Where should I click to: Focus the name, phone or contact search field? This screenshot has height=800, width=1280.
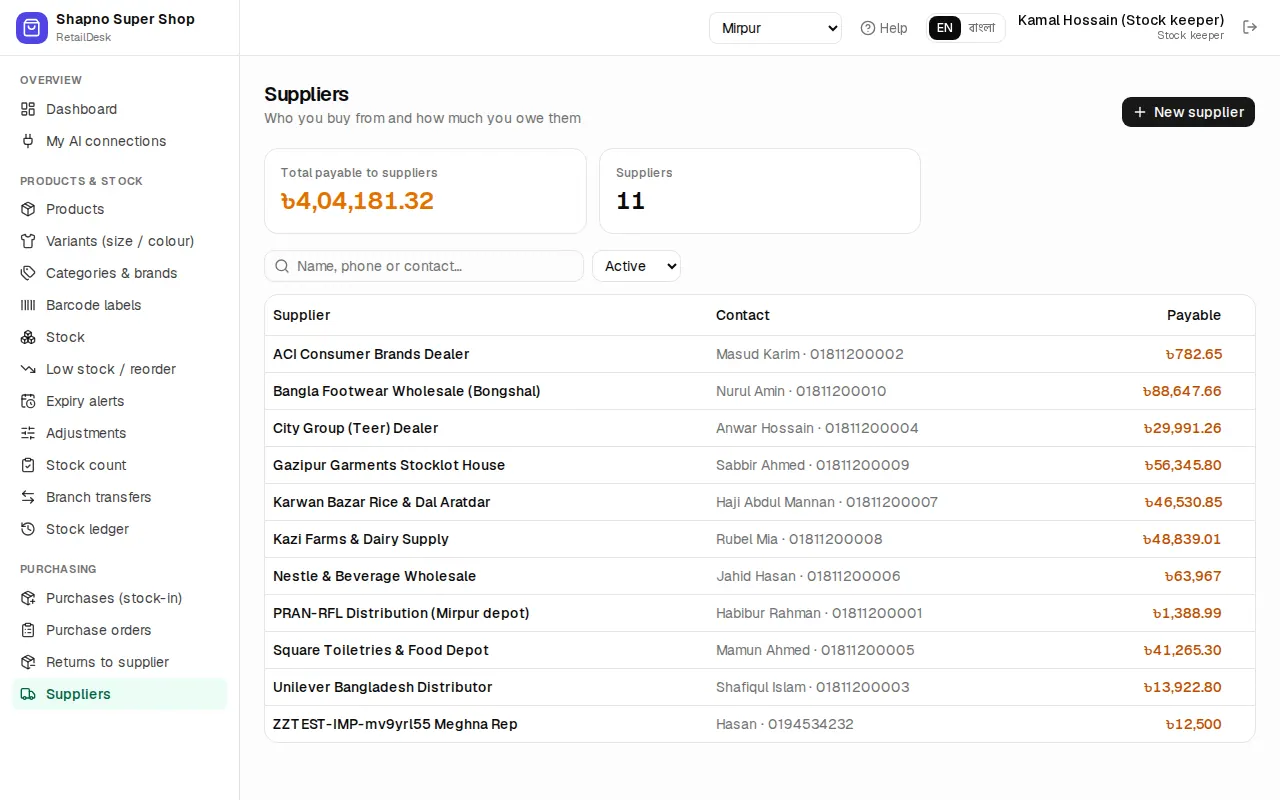[424, 266]
